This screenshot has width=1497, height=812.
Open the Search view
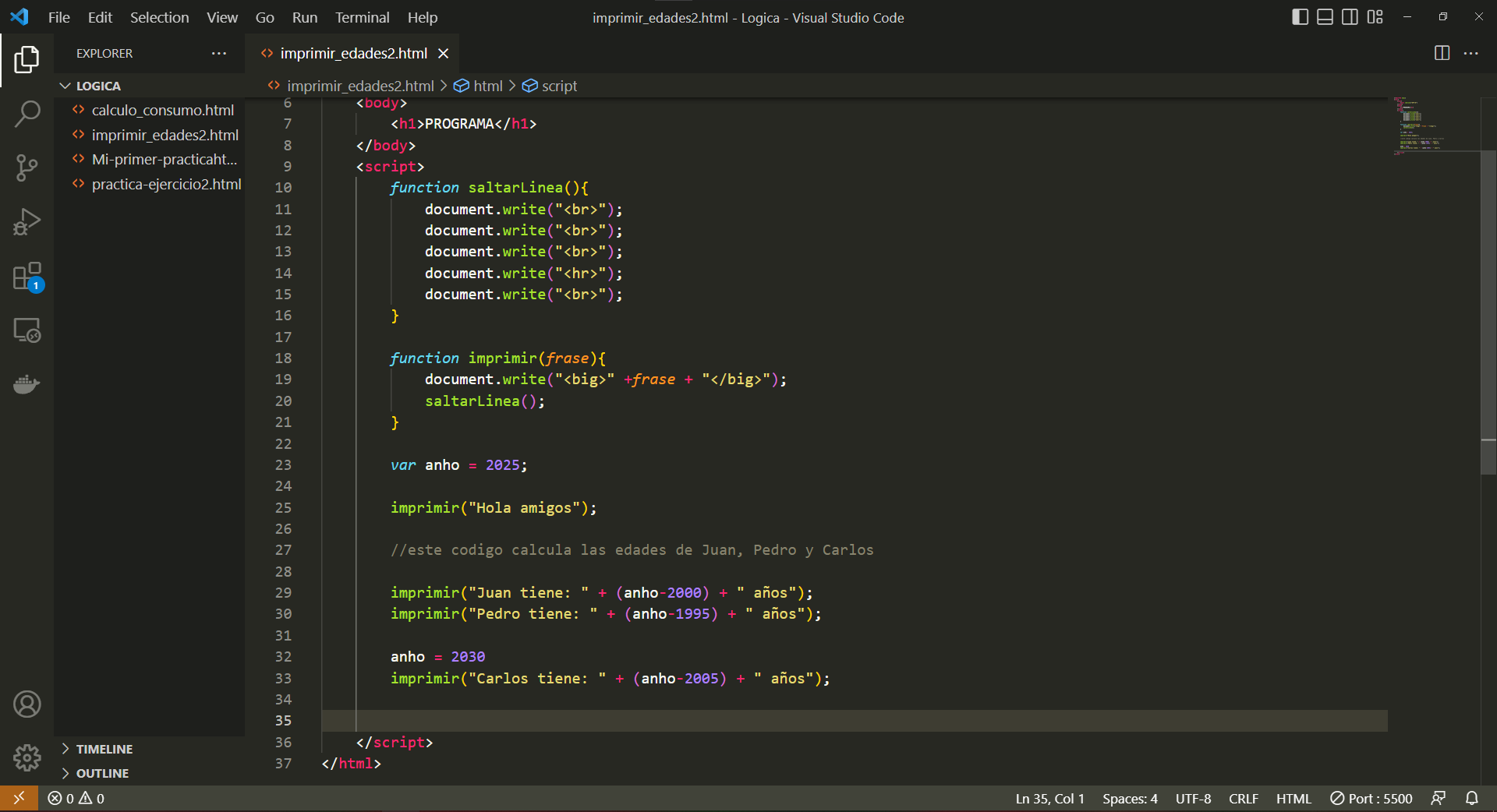point(27,114)
